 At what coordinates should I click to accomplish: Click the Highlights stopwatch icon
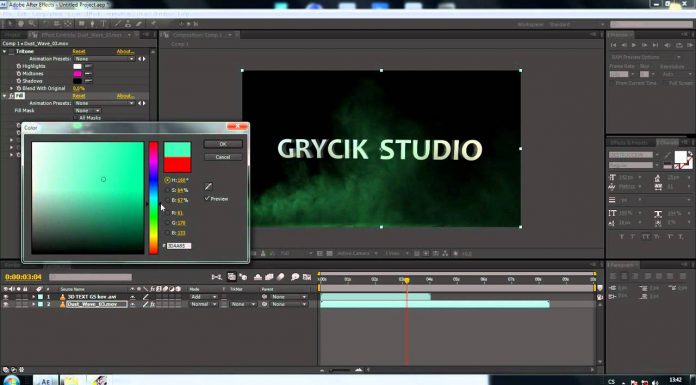pyautogui.click(x=19, y=66)
